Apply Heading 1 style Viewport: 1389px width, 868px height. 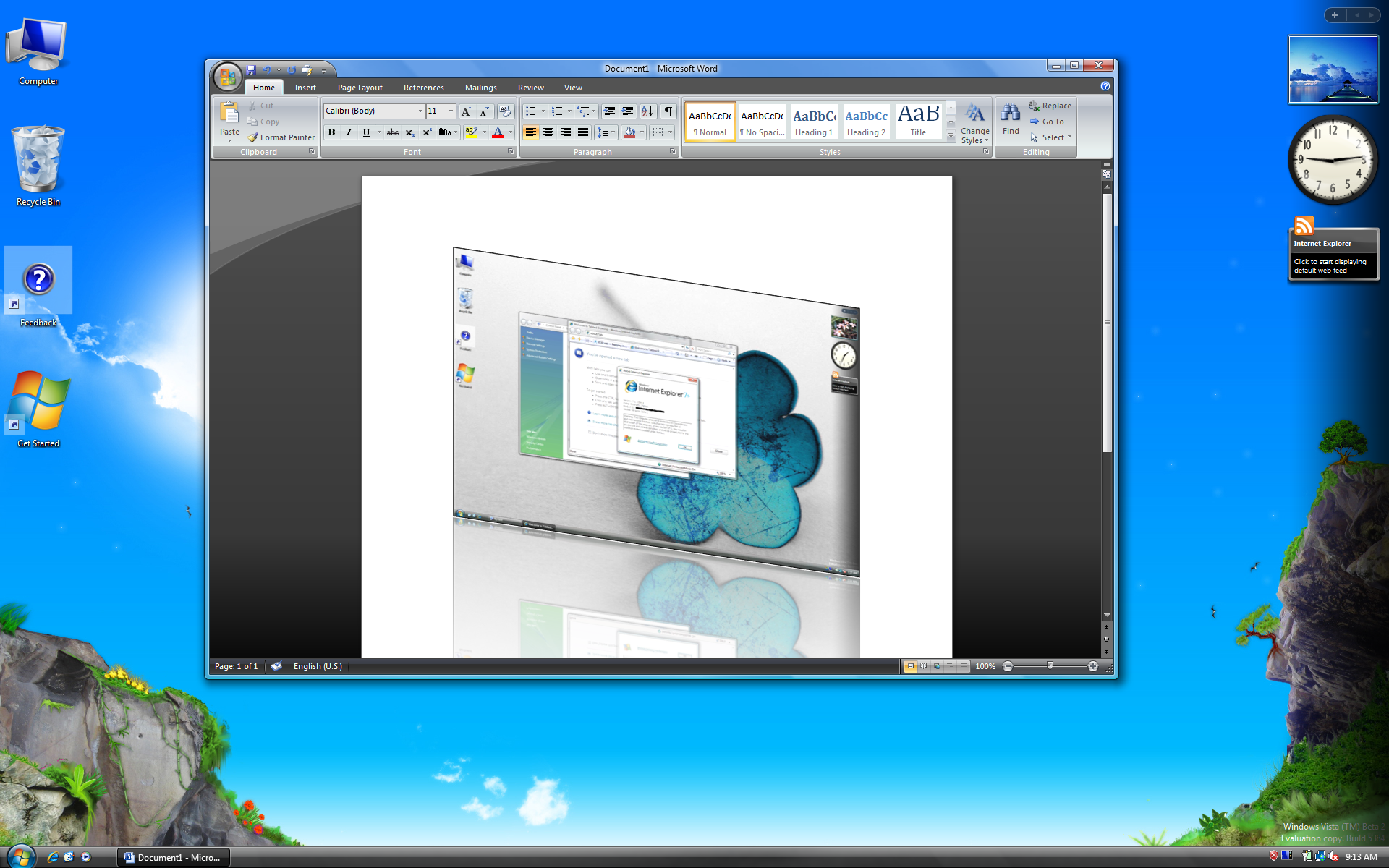pyautogui.click(x=814, y=122)
